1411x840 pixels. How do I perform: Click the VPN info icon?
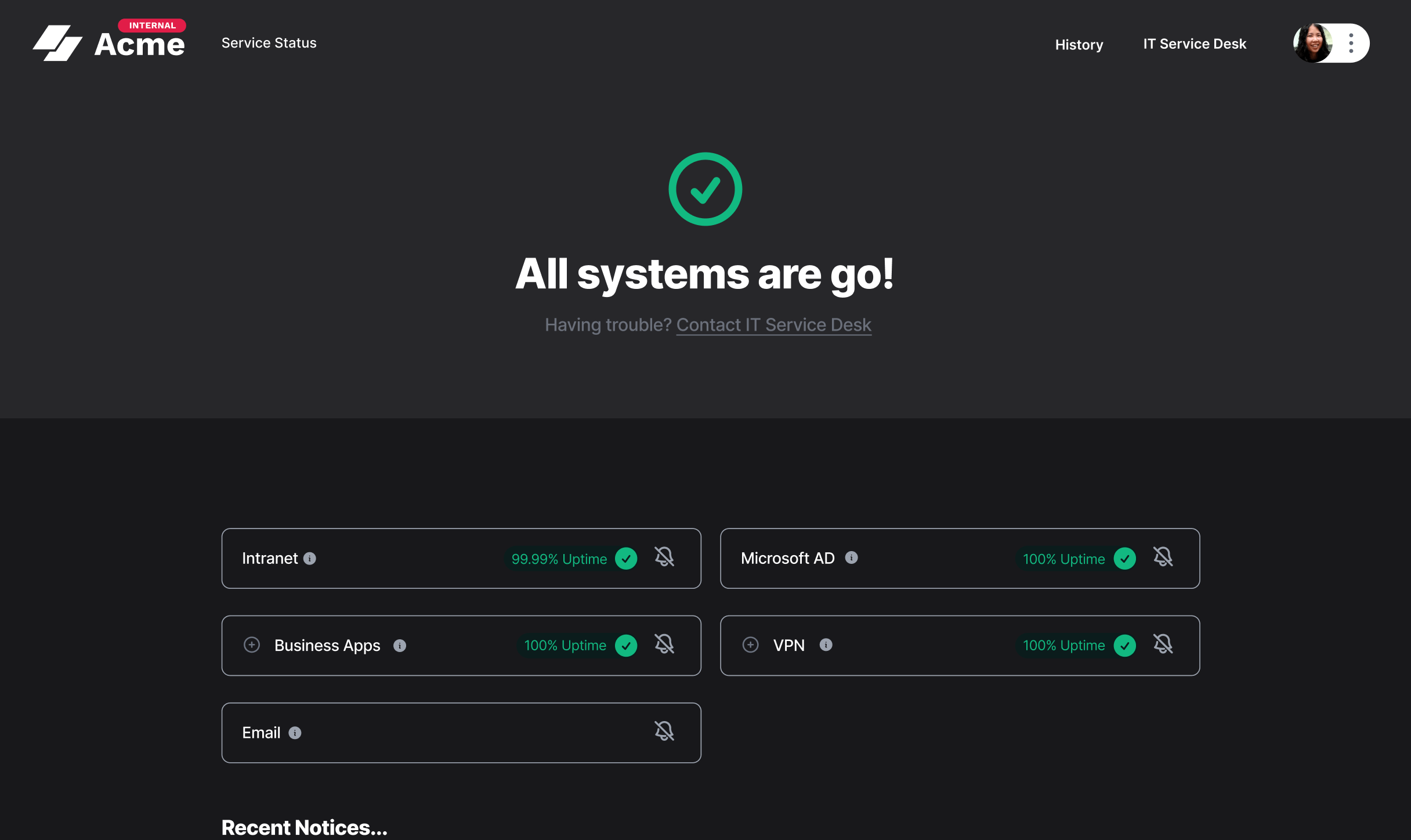tap(826, 645)
